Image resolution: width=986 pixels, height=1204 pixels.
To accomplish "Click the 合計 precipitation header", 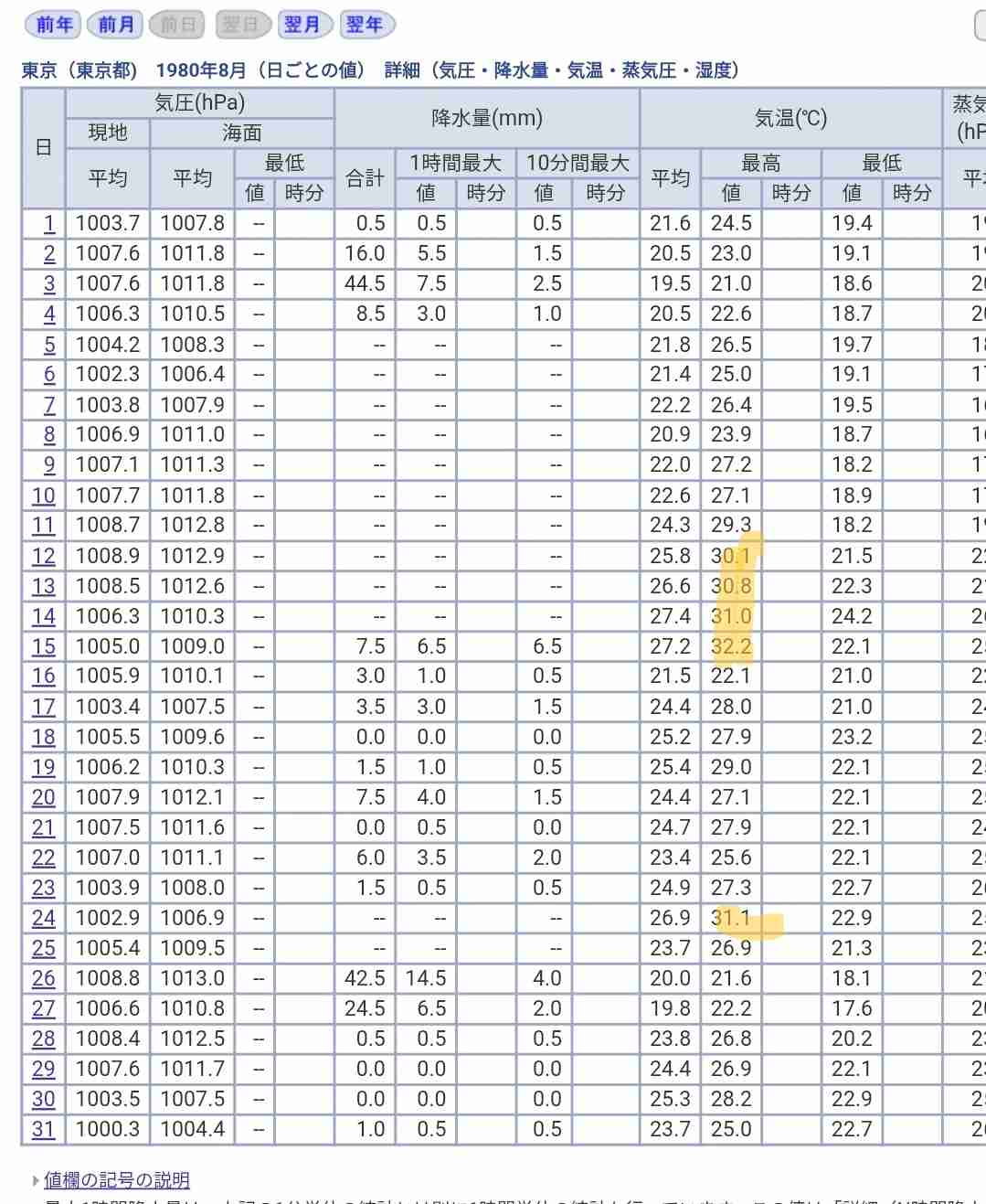I will tap(365, 178).
